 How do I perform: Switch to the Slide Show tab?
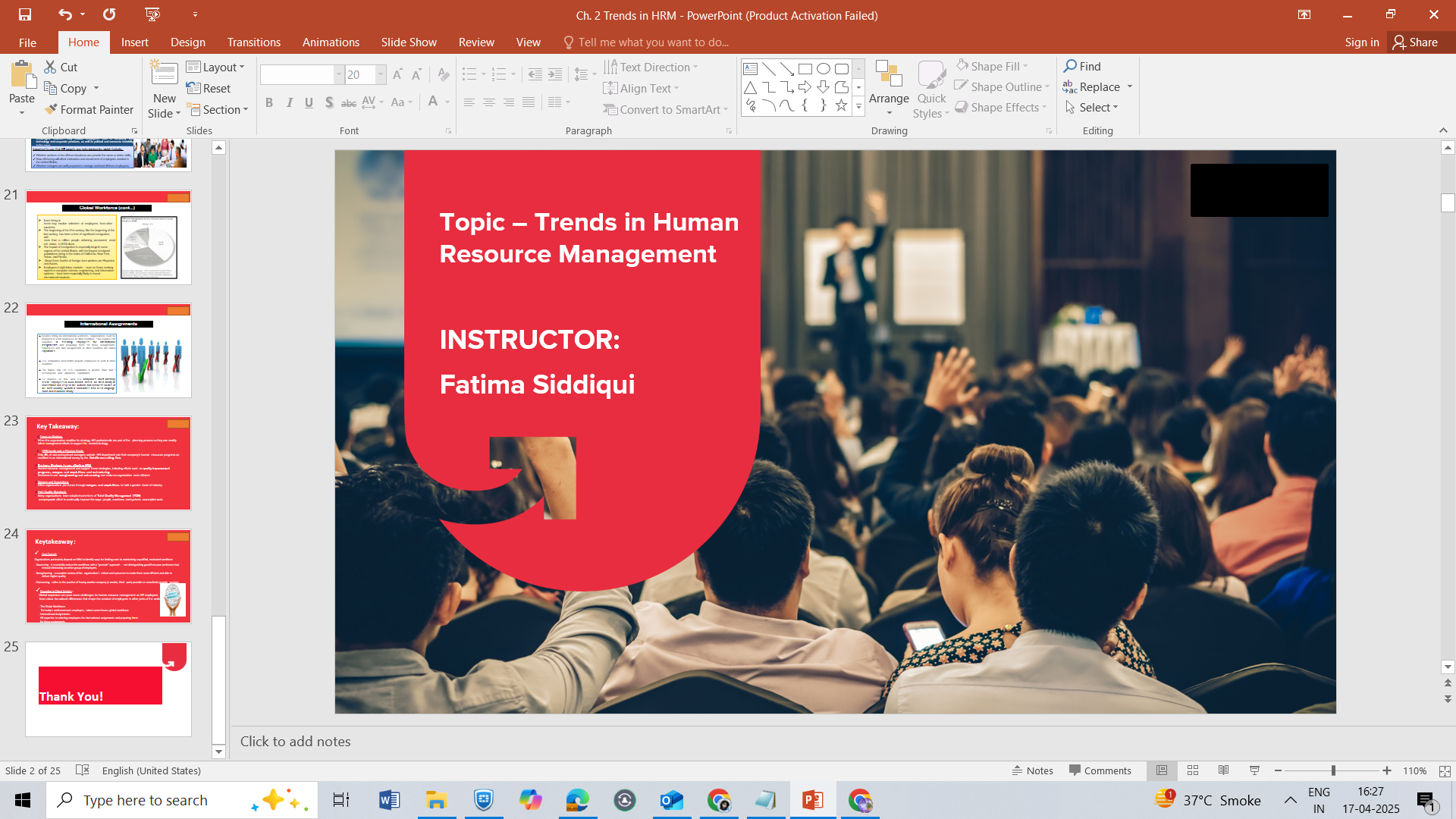pyautogui.click(x=409, y=42)
